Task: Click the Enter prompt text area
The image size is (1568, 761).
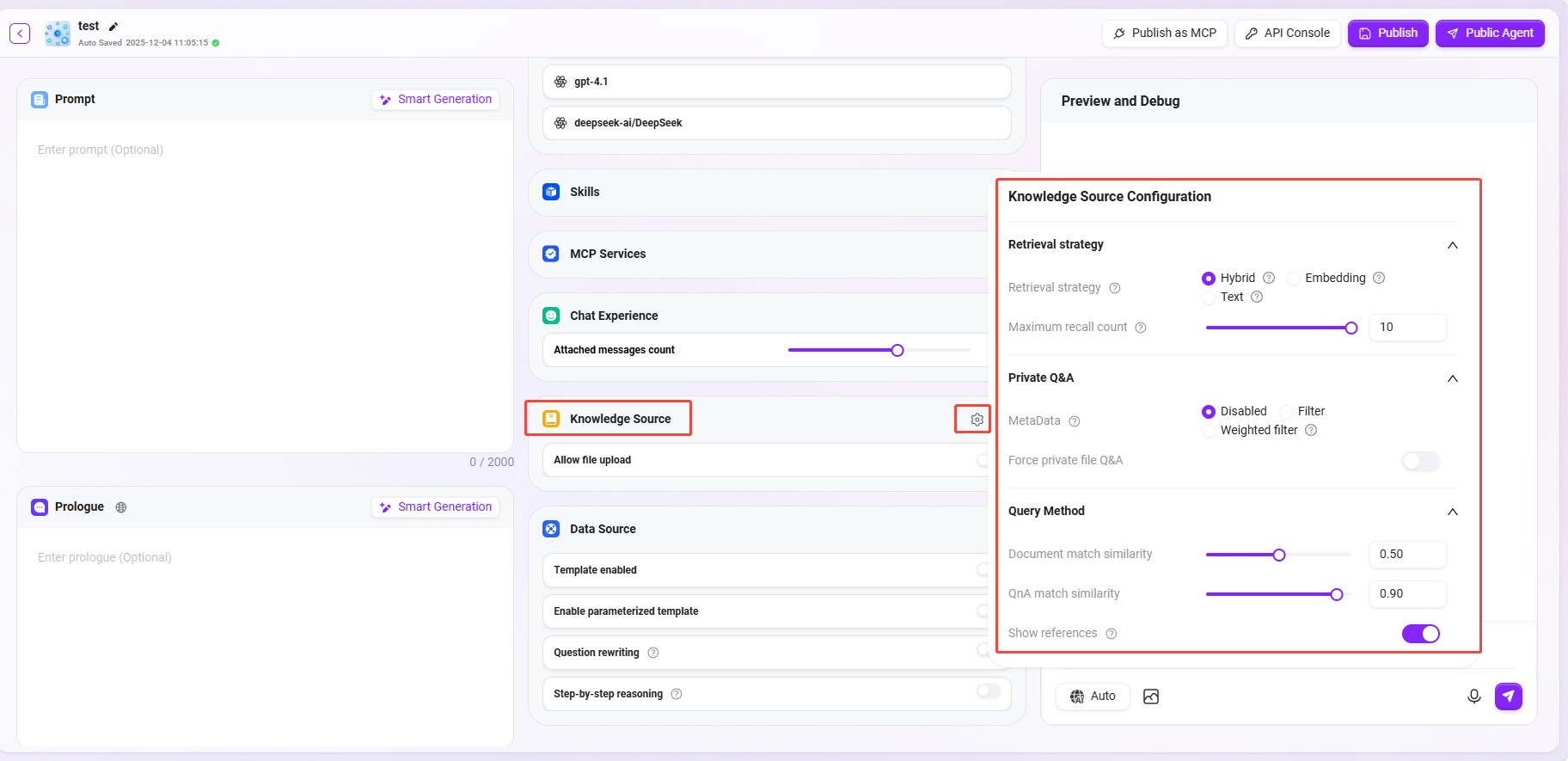Action: tap(265, 284)
